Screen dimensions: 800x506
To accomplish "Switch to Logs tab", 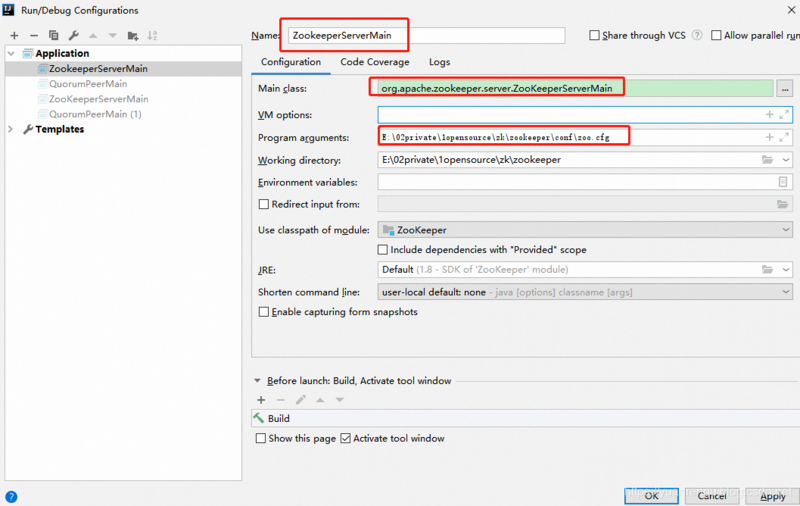I will click(x=439, y=62).
